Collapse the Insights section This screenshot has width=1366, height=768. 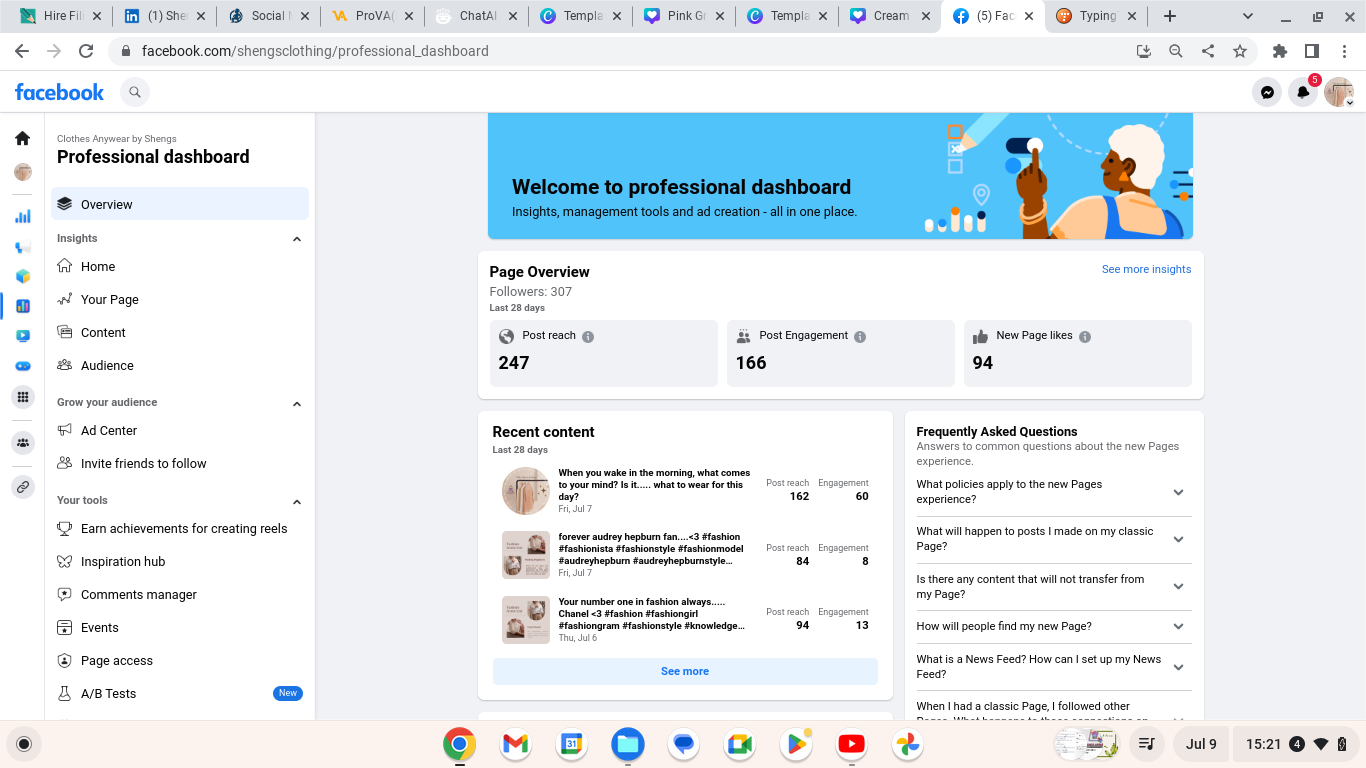[x=296, y=239]
